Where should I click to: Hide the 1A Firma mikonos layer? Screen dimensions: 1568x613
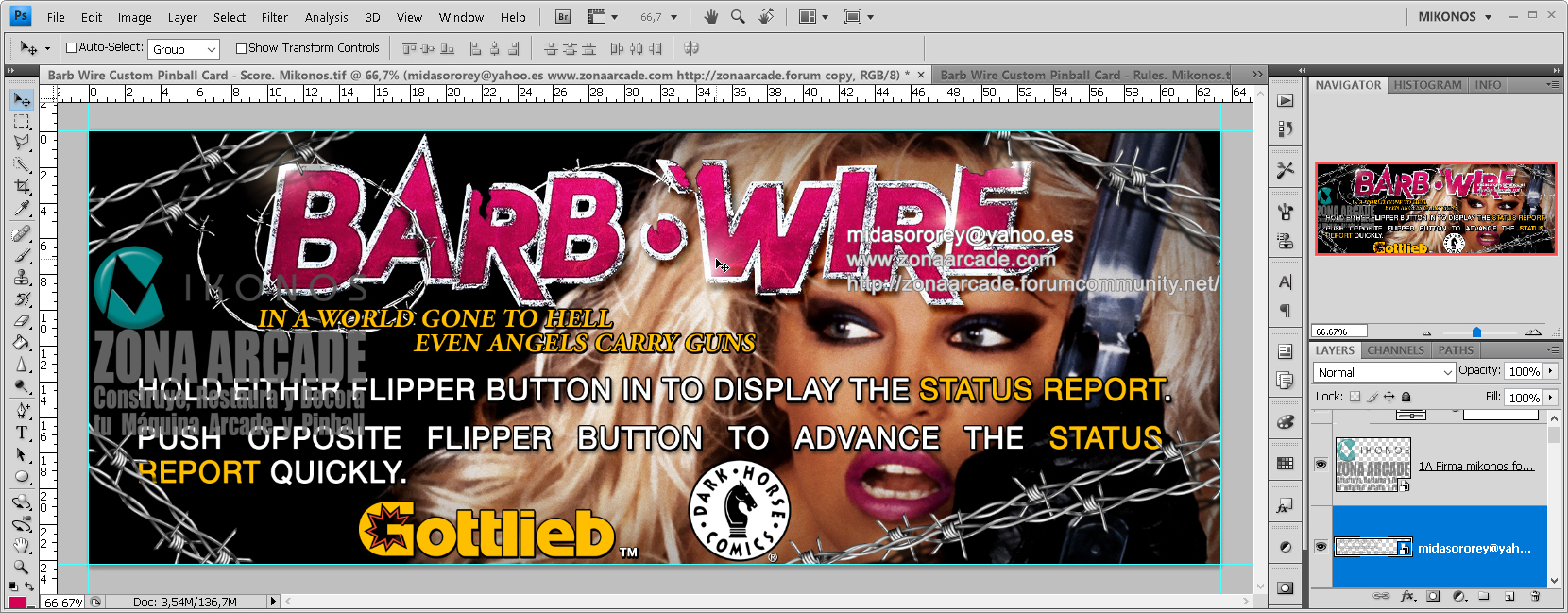tap(1321, 465)
